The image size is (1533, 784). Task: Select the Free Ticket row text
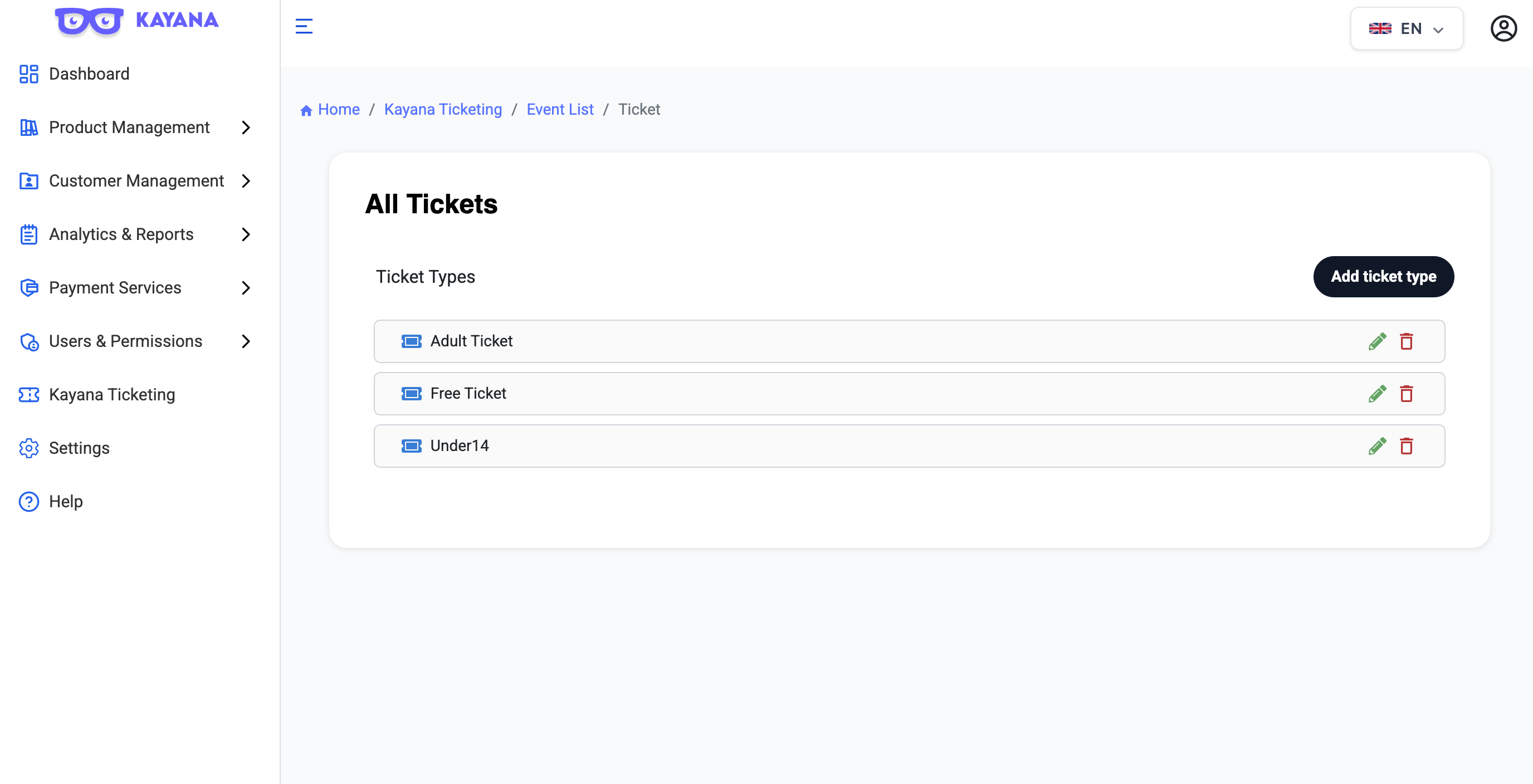468,393
